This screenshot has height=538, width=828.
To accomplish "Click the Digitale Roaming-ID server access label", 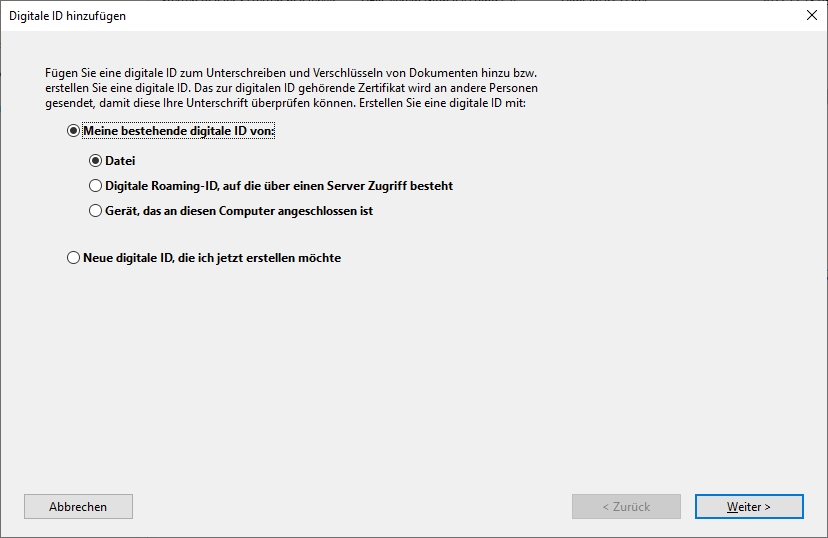I will [279, 186].
